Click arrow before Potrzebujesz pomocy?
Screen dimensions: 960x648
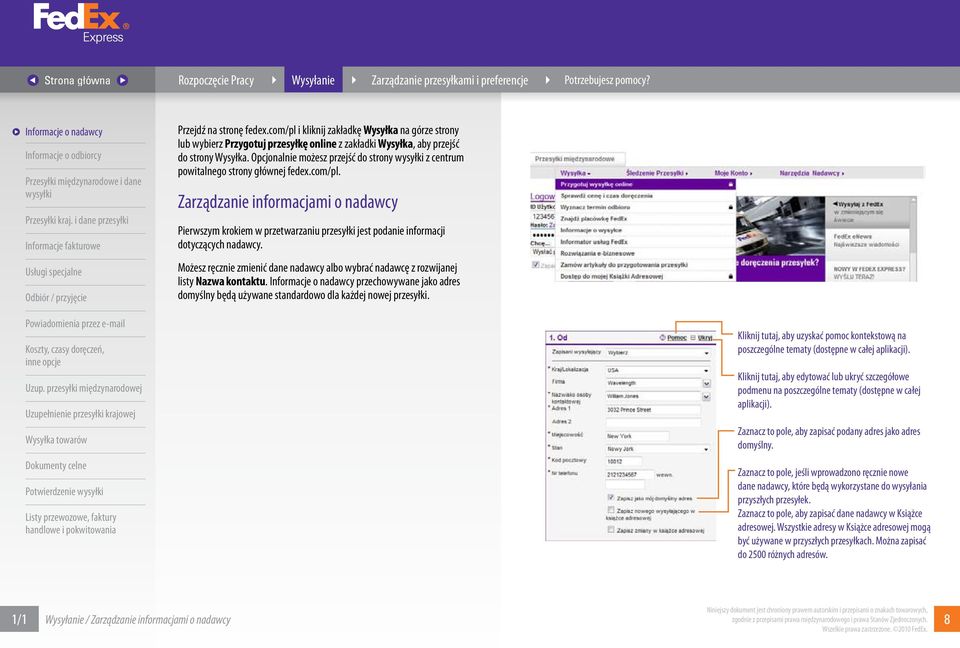(x=547, y=80)
